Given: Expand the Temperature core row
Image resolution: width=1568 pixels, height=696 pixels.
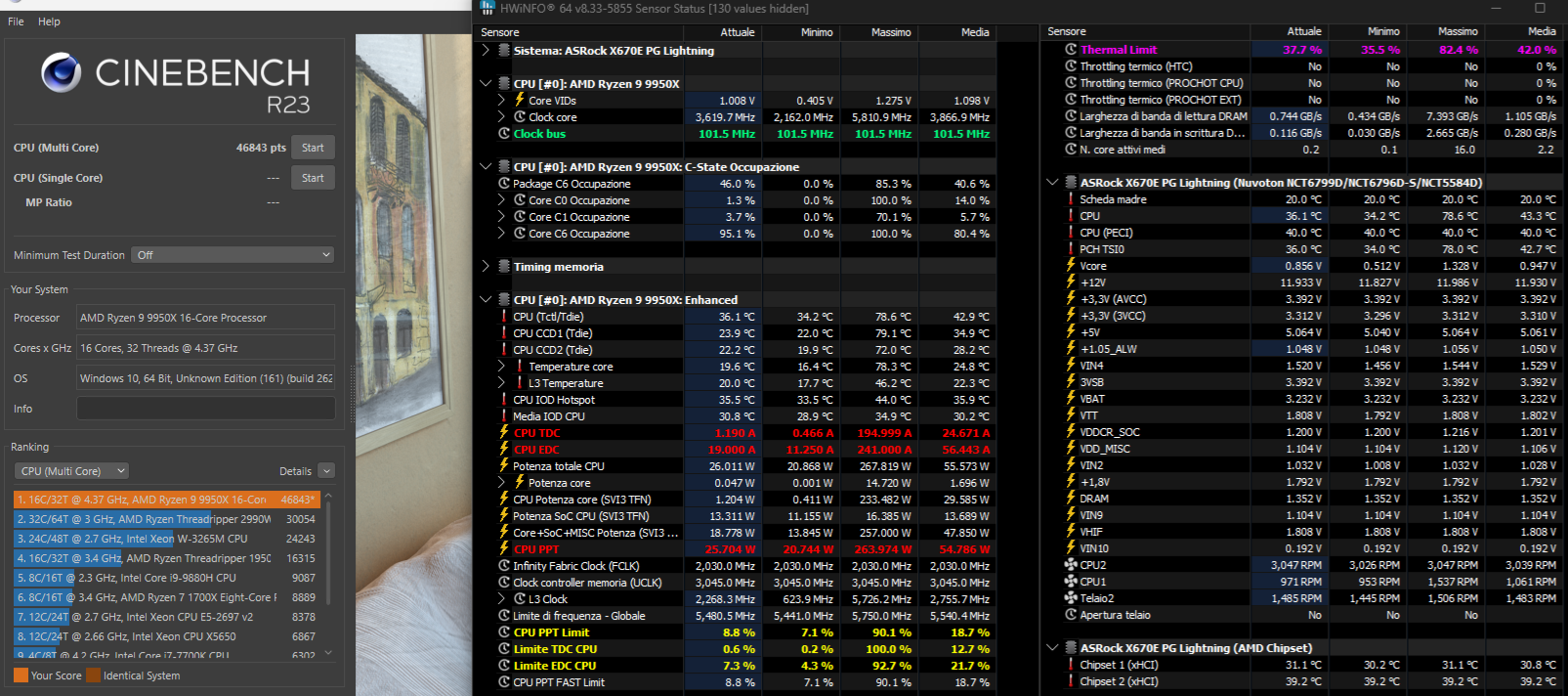Looking at the screenshot, I should tap(501, 367).
